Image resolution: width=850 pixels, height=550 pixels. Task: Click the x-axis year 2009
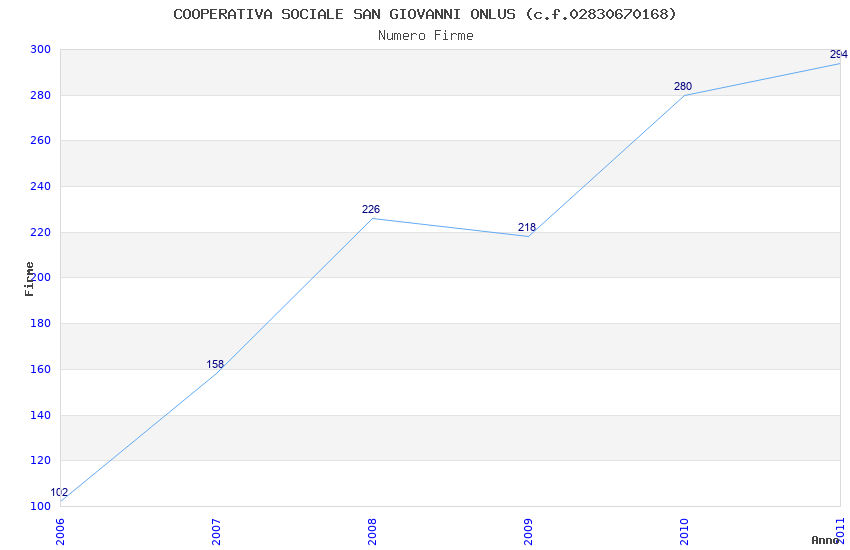(x=528, y=532)
